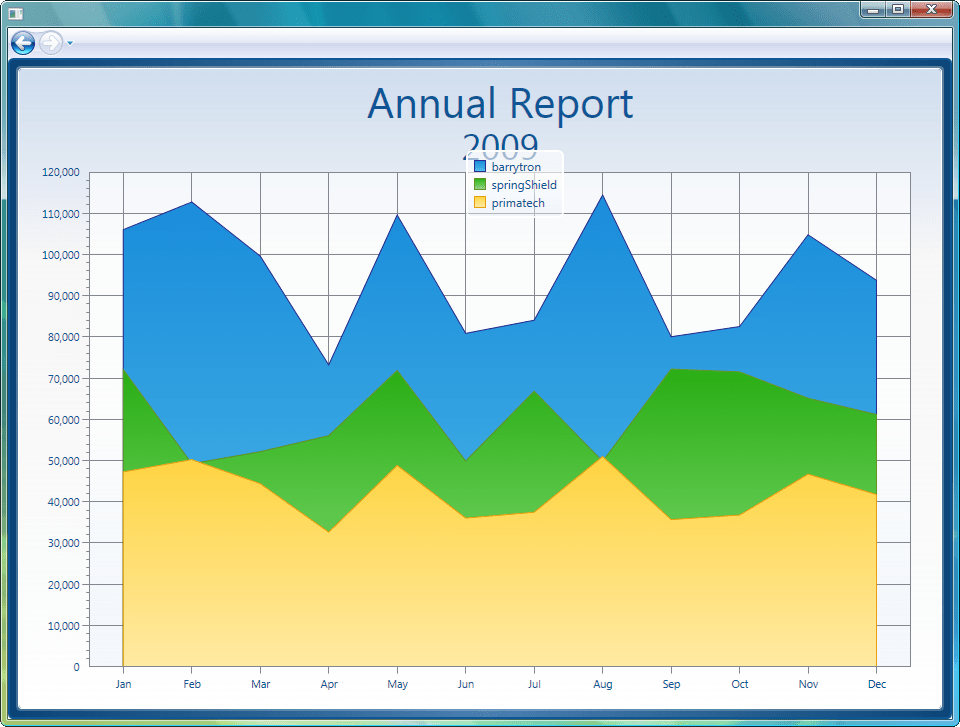Image resolution: width=960 pixels, height=727 pixels.
Task: Click the barrytron legend color icon
Action: point(482,166)
